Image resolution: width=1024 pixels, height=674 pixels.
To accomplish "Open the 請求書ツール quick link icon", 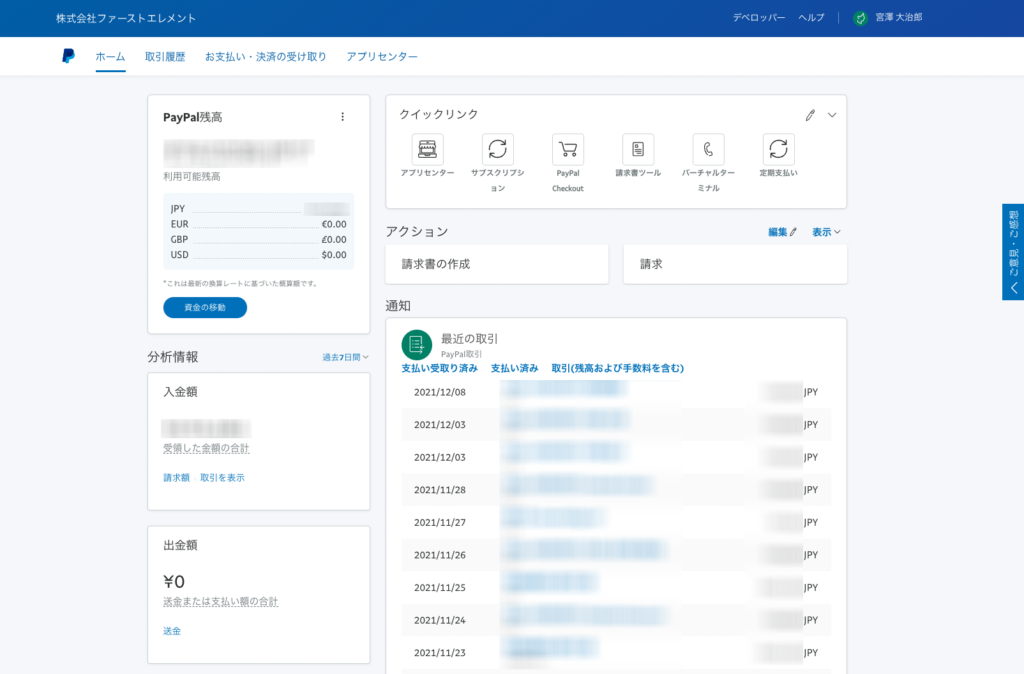I will (x=638, y=149).
